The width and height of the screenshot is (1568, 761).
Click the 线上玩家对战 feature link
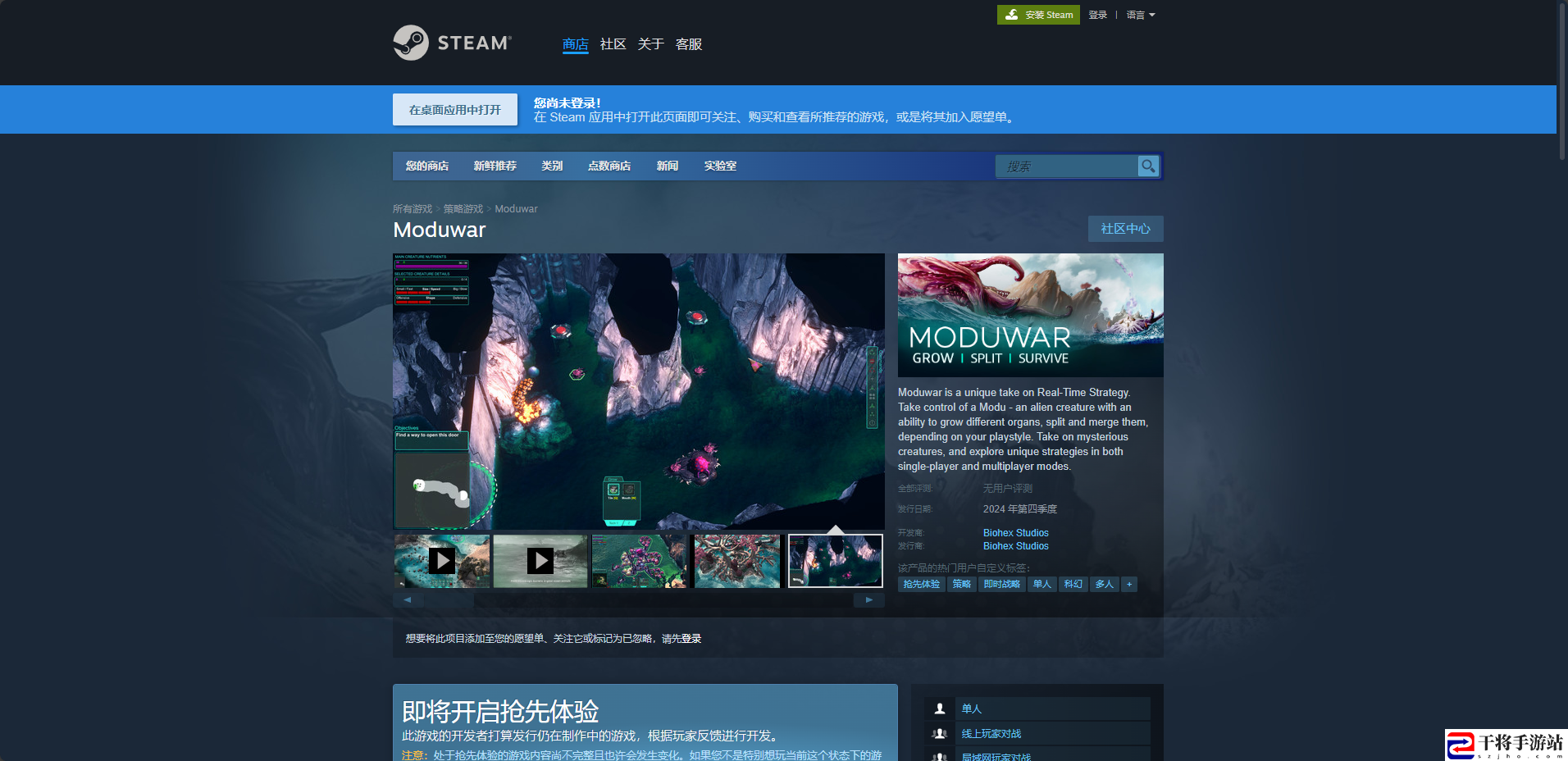[991, 734]
